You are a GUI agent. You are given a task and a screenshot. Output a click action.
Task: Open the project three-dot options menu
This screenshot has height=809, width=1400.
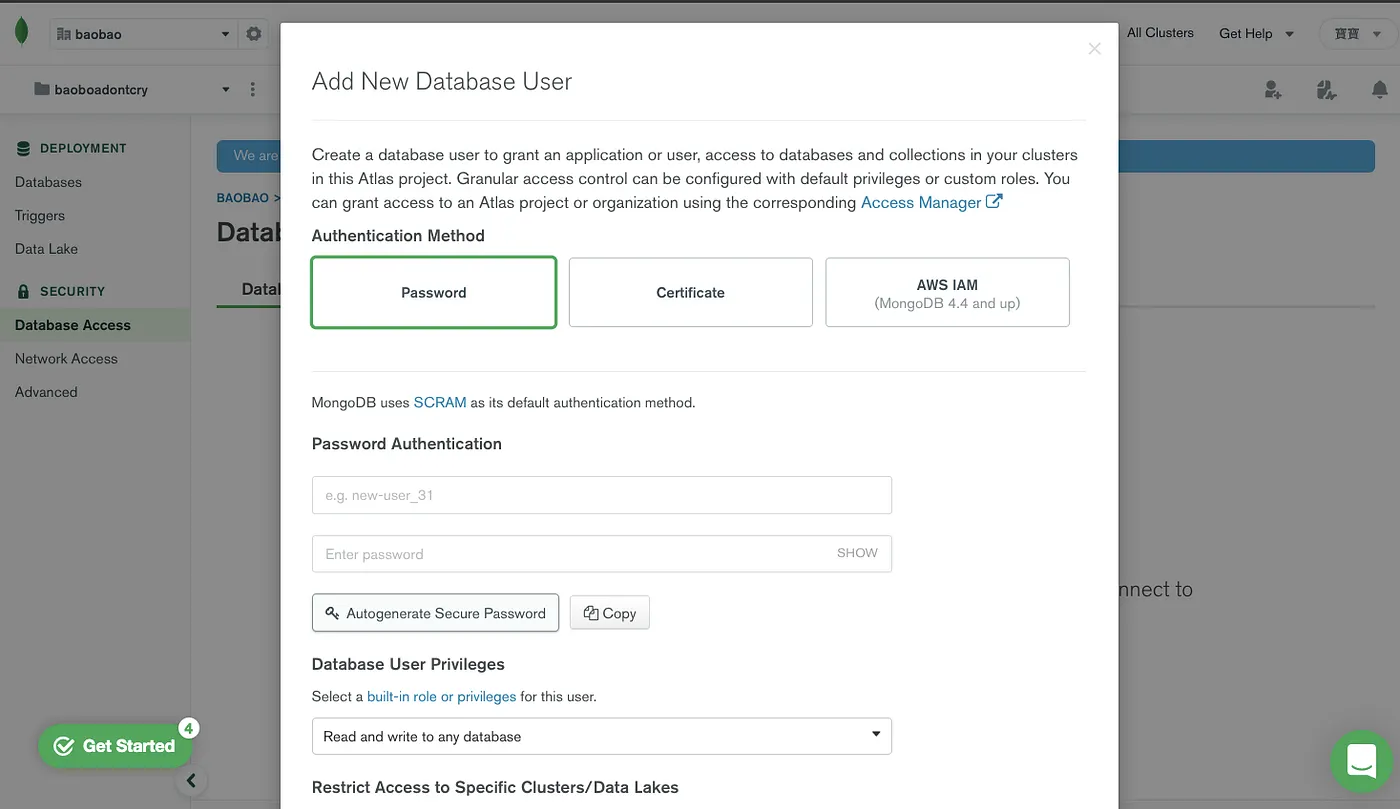click(x=252, y=89)
